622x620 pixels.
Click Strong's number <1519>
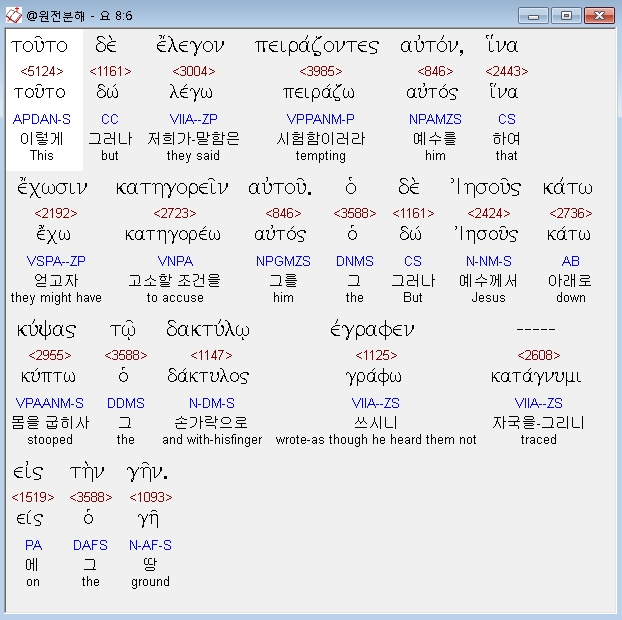(x=33, y=497)
